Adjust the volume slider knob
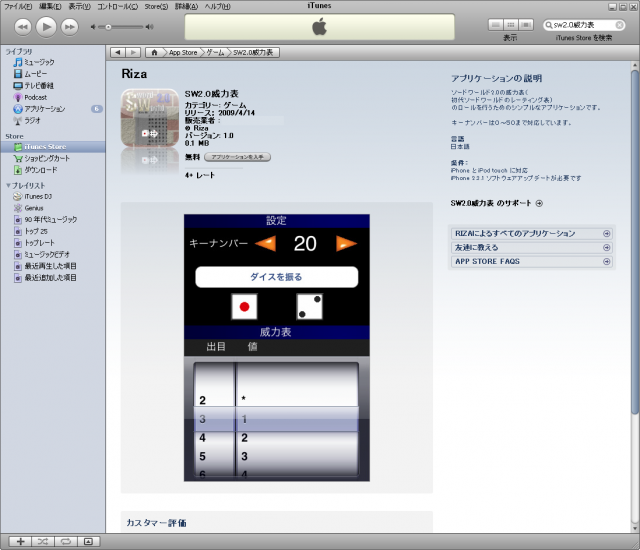640x550 pixels. pyautogui.click(x=108, y=27)
